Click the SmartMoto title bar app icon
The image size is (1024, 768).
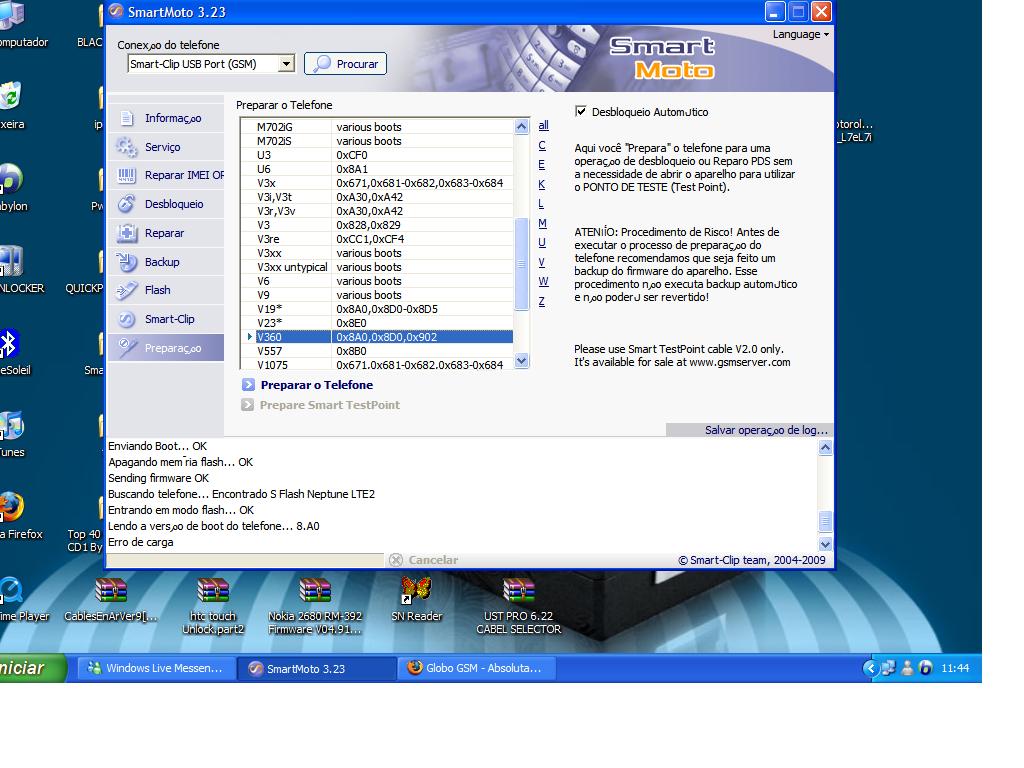point(116,11)
